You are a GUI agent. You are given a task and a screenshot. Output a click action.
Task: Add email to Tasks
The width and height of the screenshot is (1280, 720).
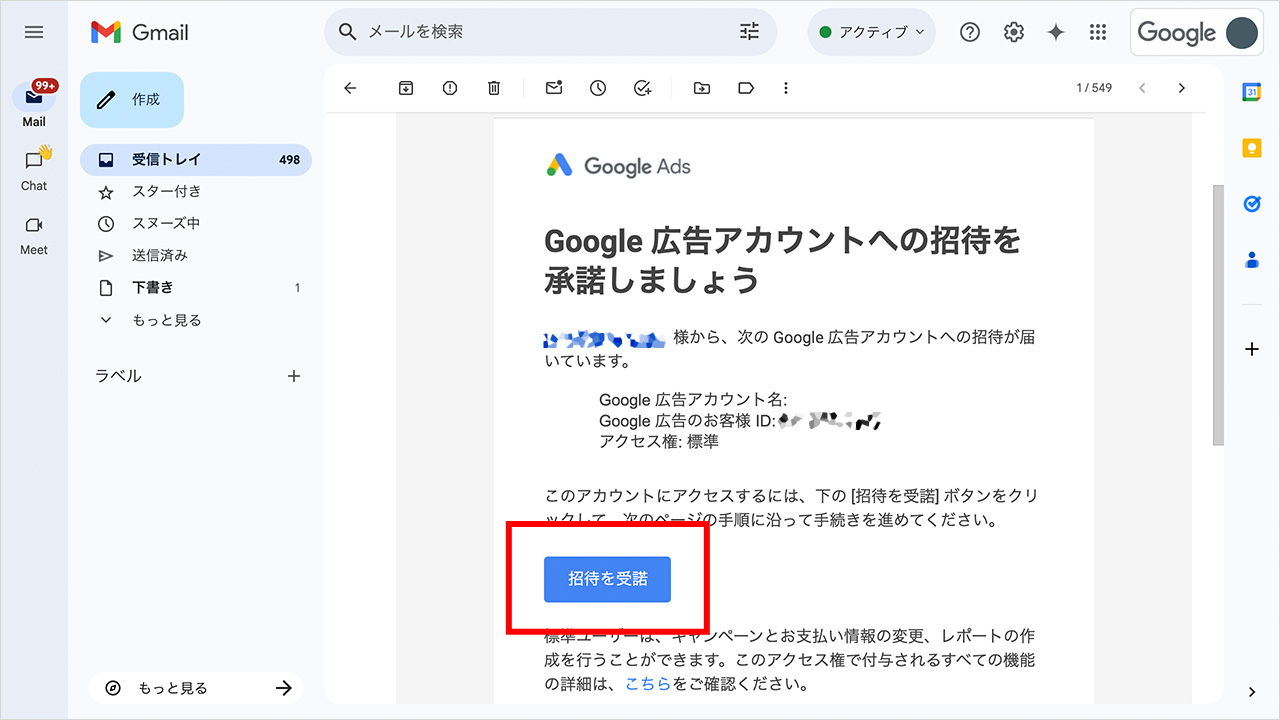643,88
